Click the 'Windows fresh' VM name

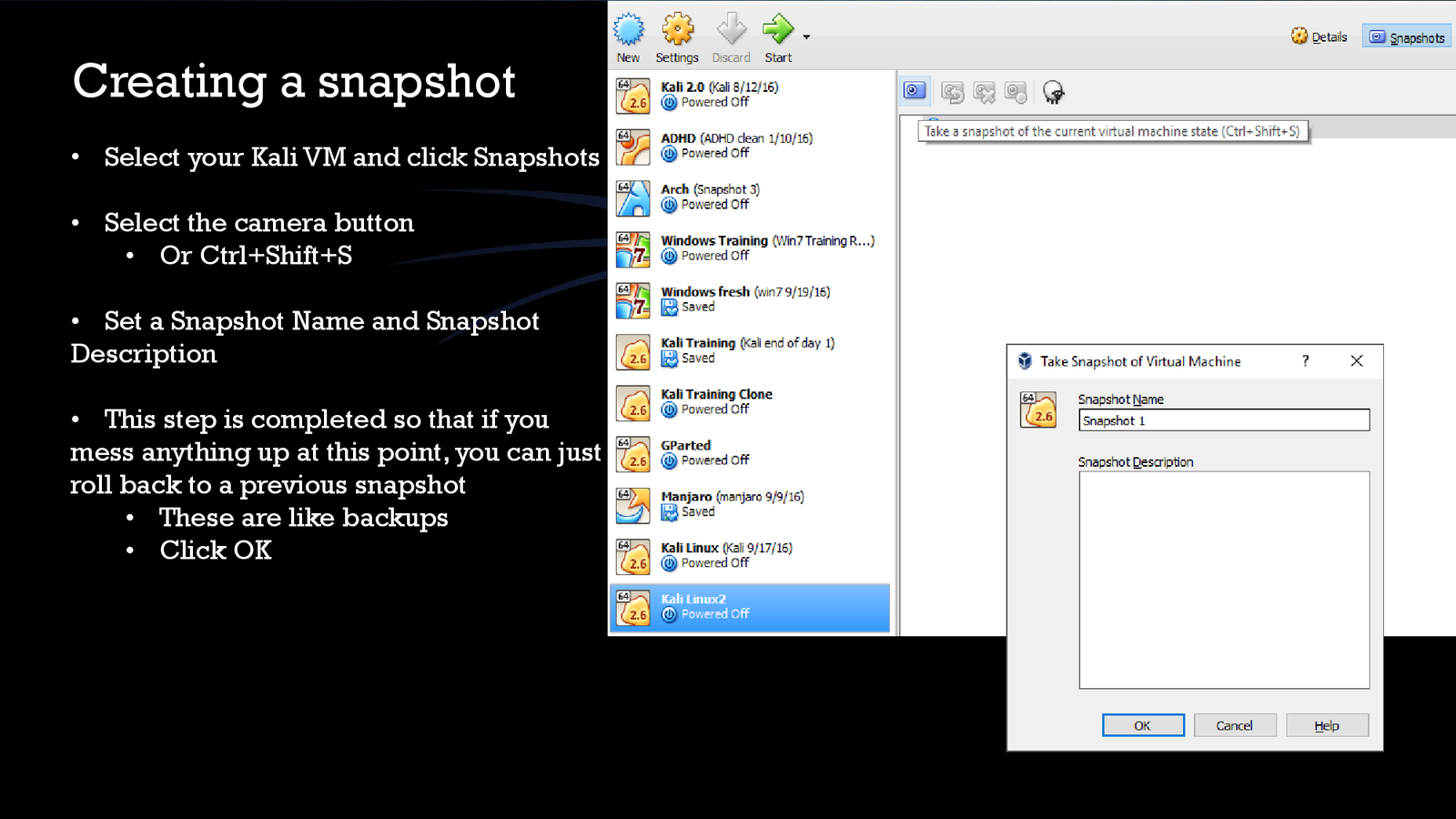(705, 291)
